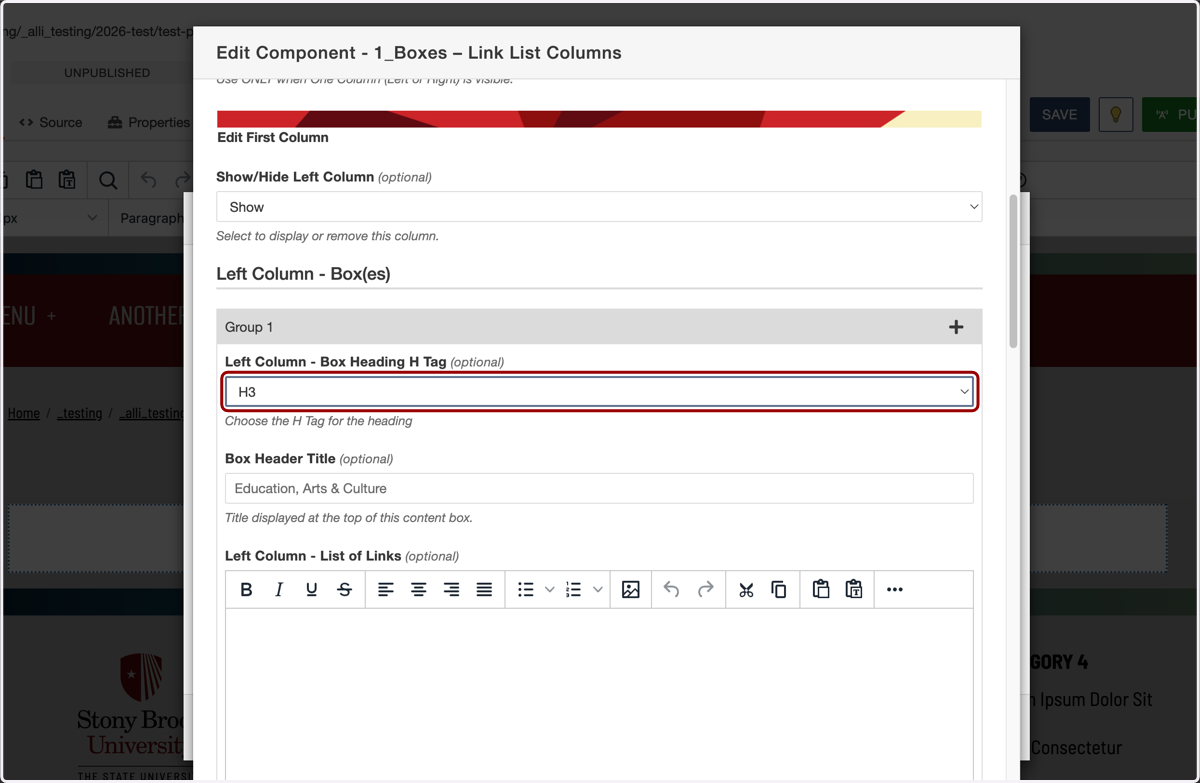Insert a bulleted list
The width and height of the screenshot is (1200, 783).
[526, 590]
